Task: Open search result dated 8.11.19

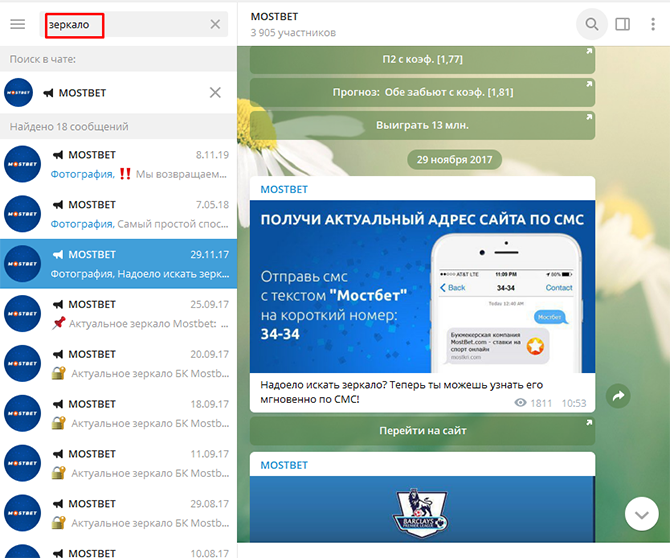Action: (x=118, y=164)
